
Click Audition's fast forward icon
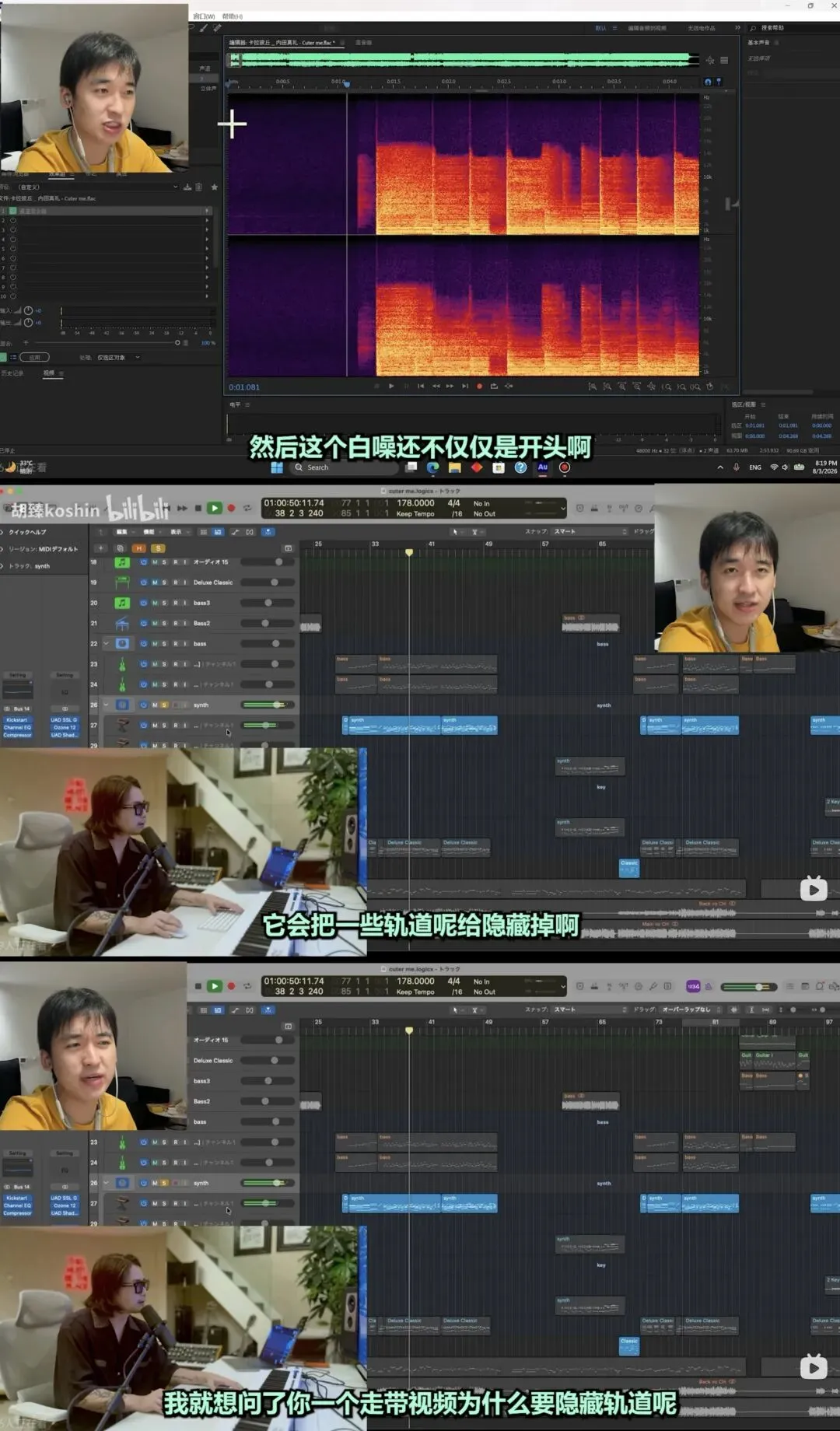(450, 386)
